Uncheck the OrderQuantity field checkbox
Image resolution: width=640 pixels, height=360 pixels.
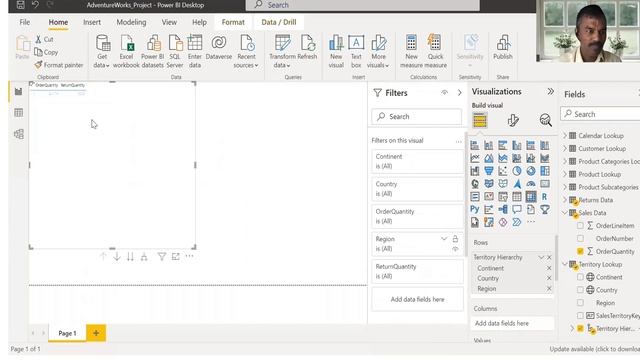[580, 251]
